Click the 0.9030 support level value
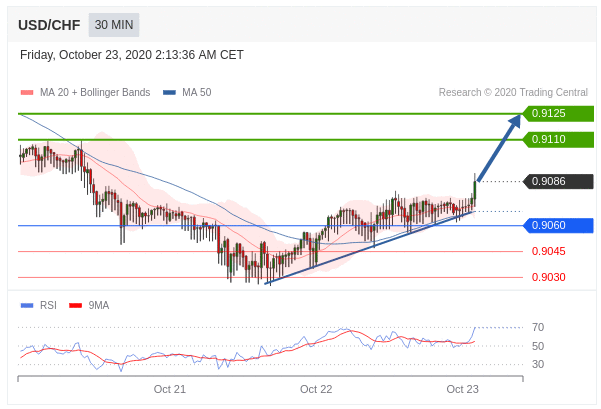601x409 pixels. point(548,277)
